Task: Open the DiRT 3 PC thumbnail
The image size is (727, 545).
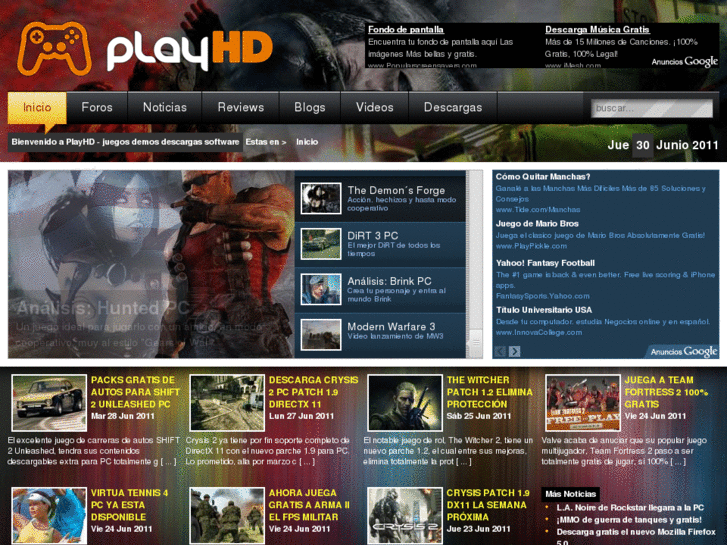Action: (321, 244)
